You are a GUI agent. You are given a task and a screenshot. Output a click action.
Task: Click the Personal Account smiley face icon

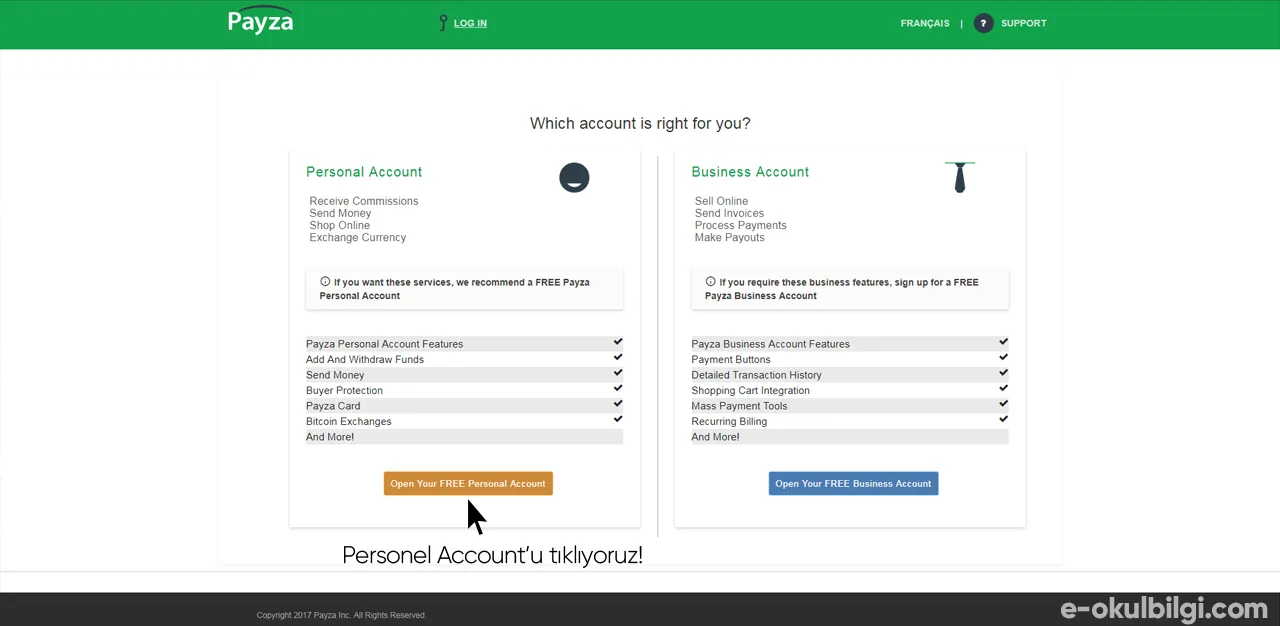tap(574, 178)
